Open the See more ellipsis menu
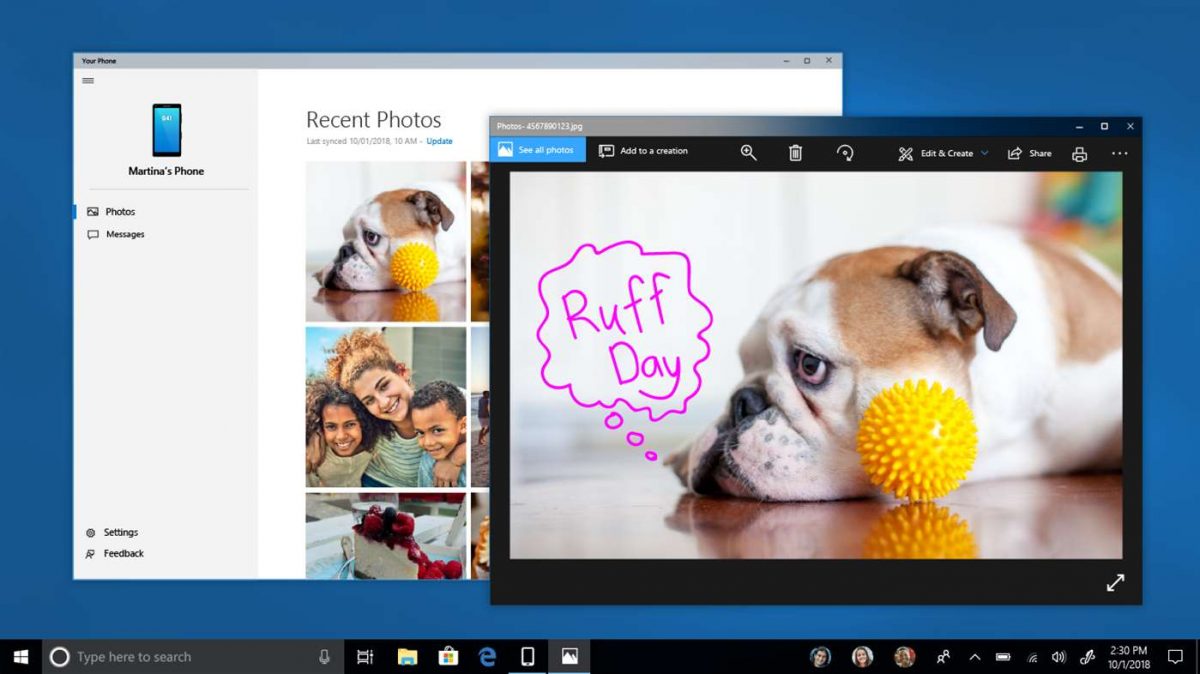The width and height of the screenshot is (1200, 674). (x=1119, y=152)
